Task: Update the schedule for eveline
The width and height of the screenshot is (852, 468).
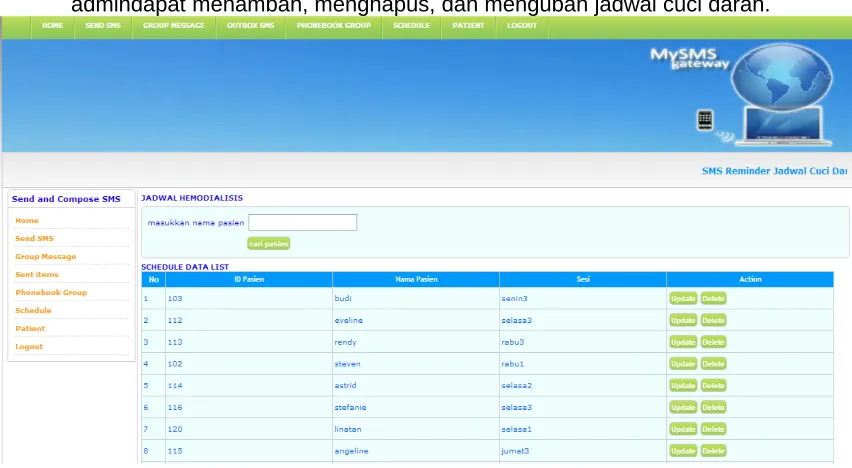Action: click(683, 320)
